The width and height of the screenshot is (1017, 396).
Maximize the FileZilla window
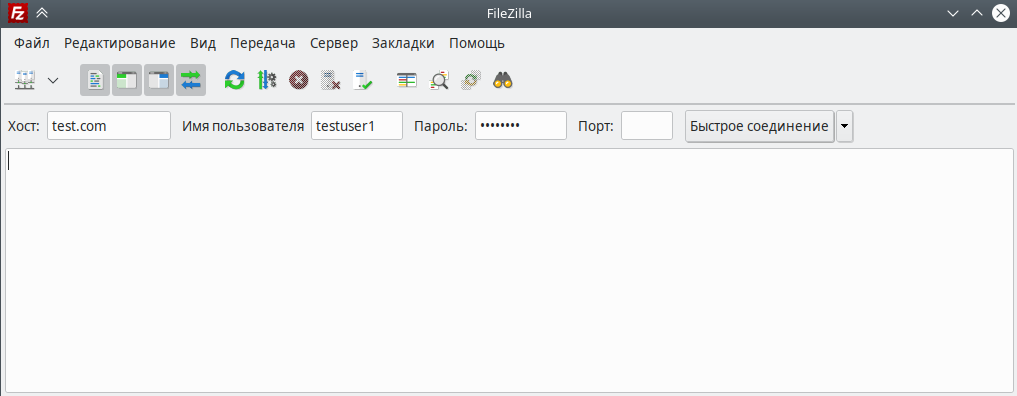976,13
